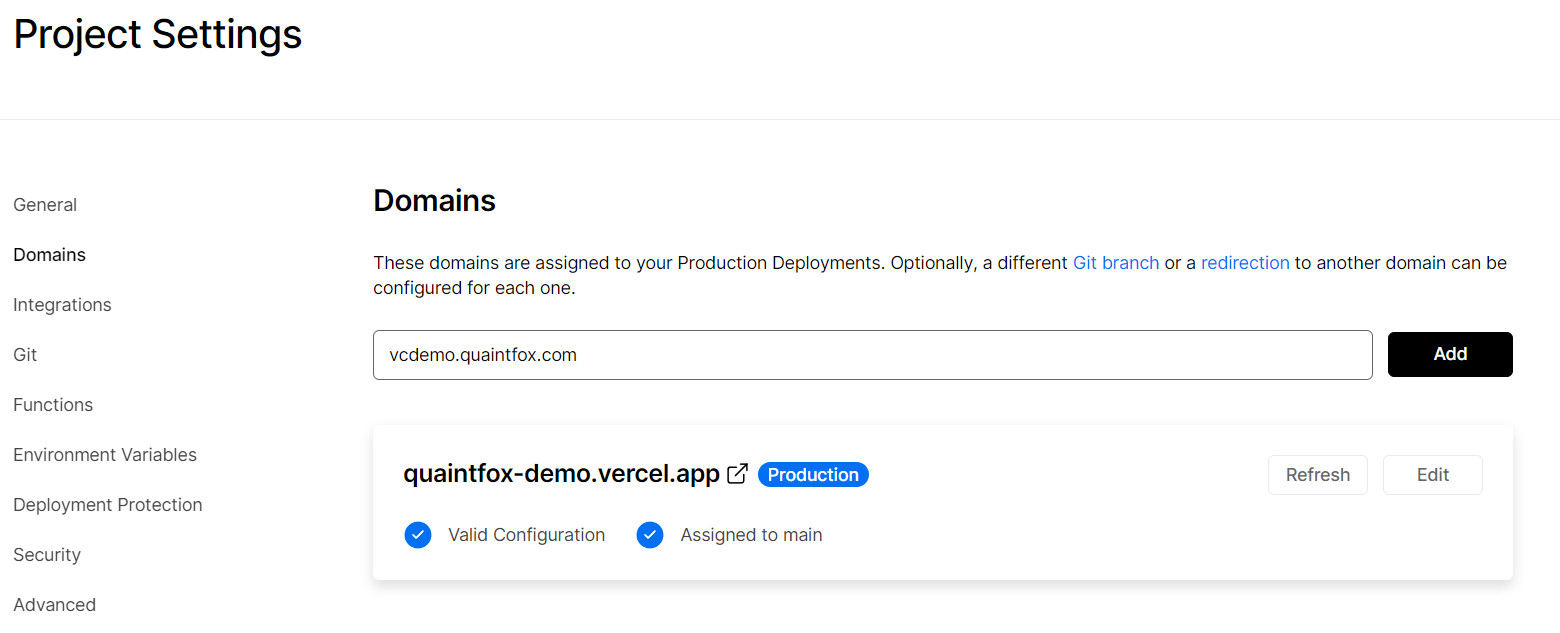Click the blue Production badge

(813, 475)
